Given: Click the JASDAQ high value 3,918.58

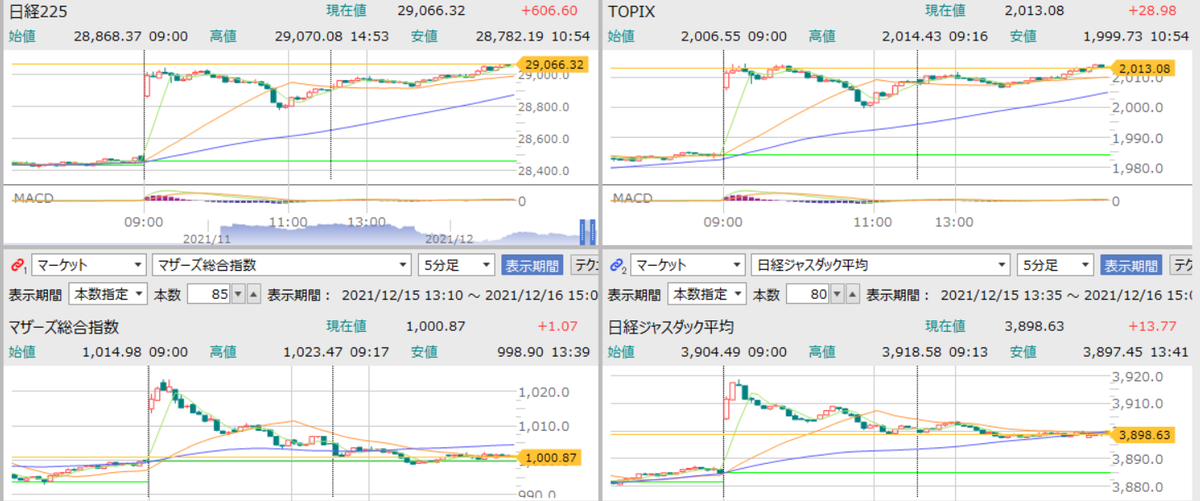Looking at the screenshot, I should click(x=911, y=350).
